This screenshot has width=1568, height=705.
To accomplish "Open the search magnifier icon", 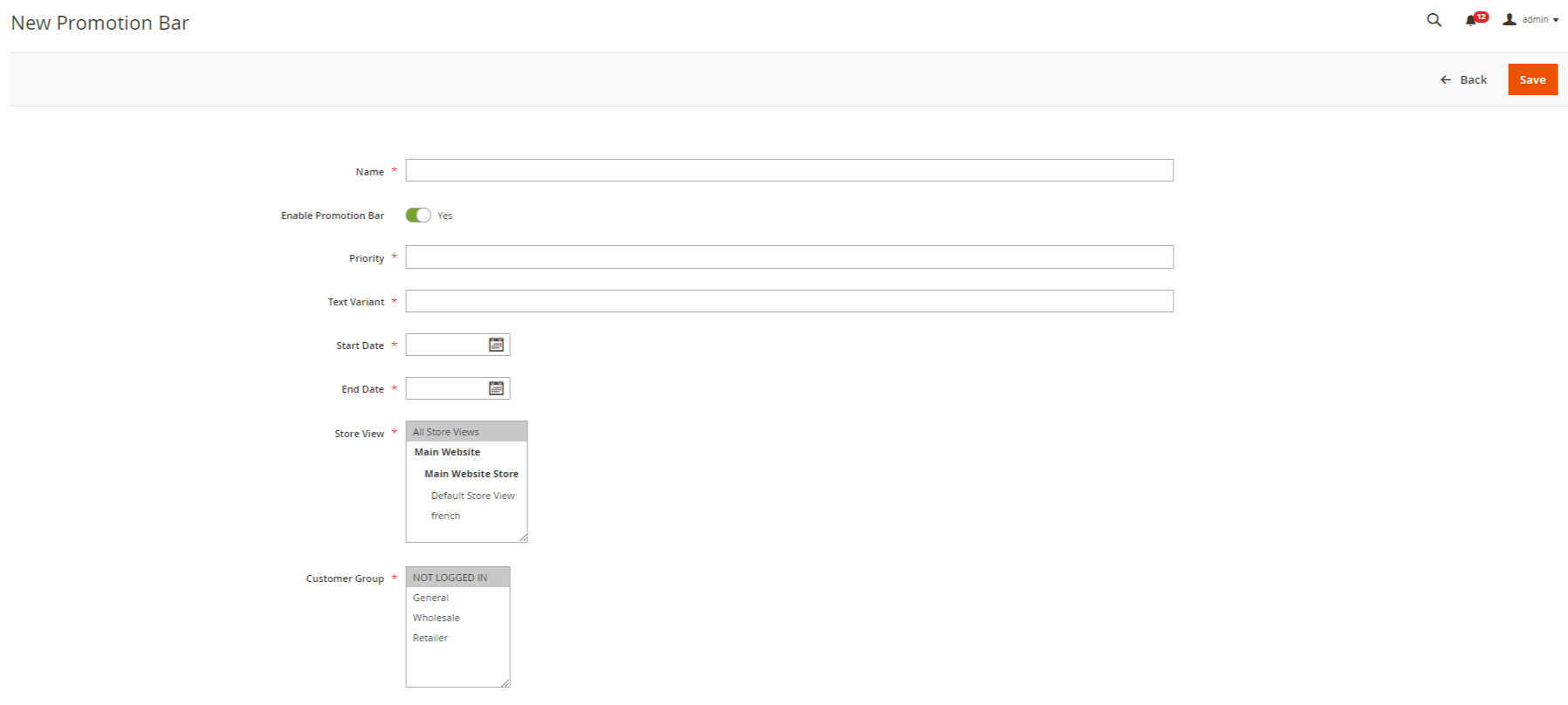I will [x=1434, y=19].
